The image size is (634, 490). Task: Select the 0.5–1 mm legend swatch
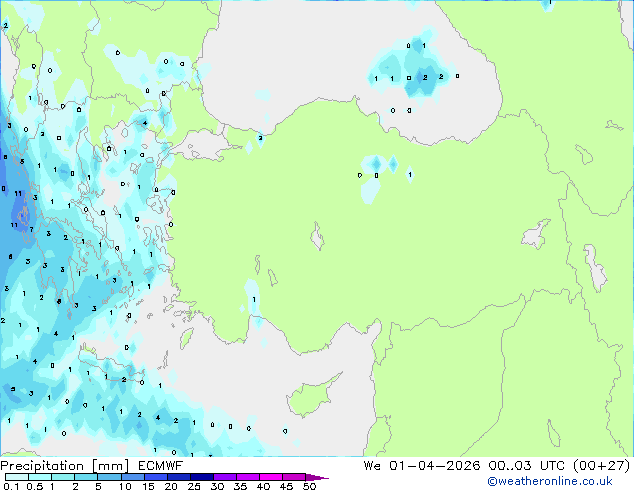[x=40, y=477]
